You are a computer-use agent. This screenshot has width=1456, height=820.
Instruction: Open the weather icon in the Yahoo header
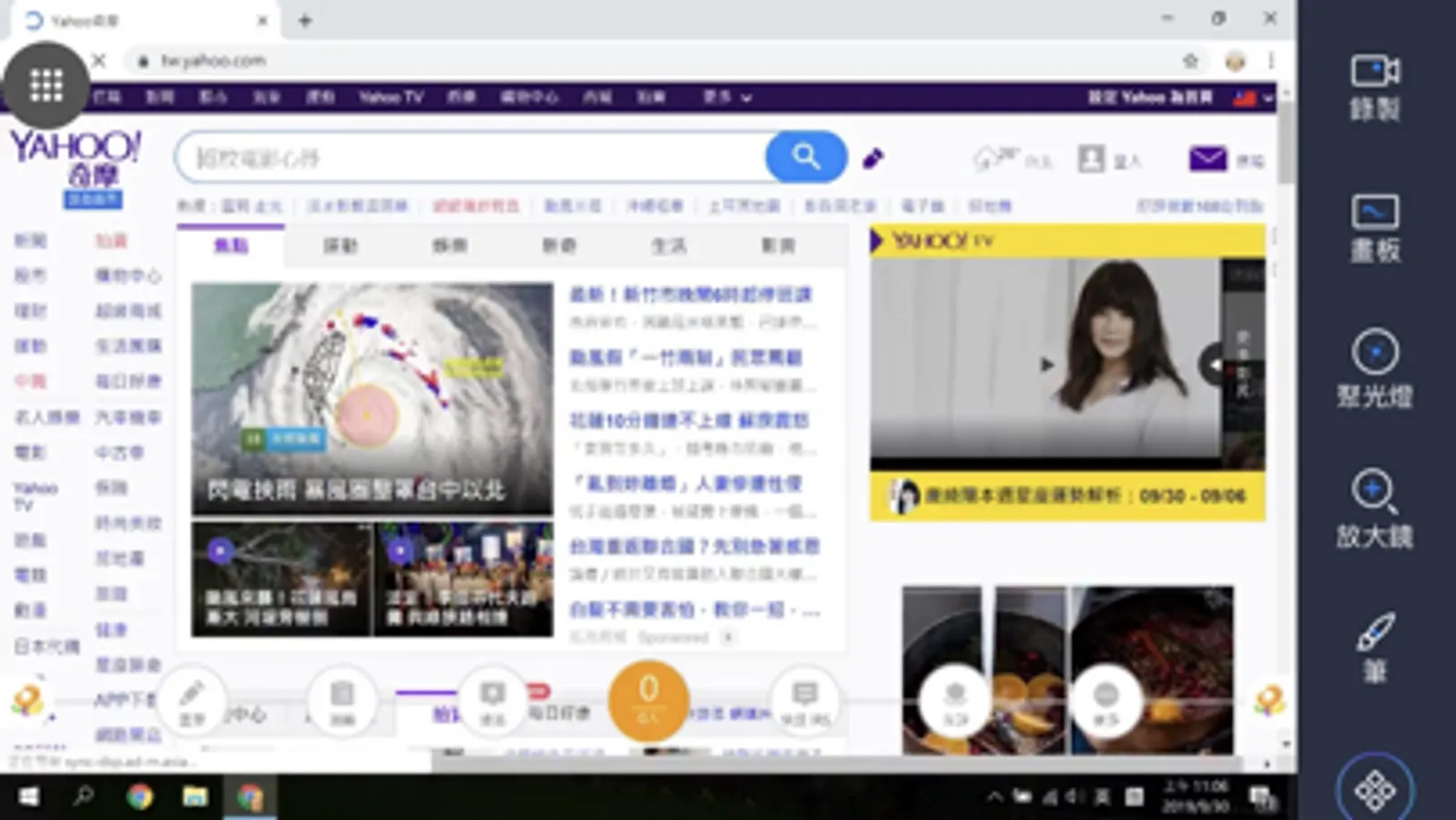994,159
